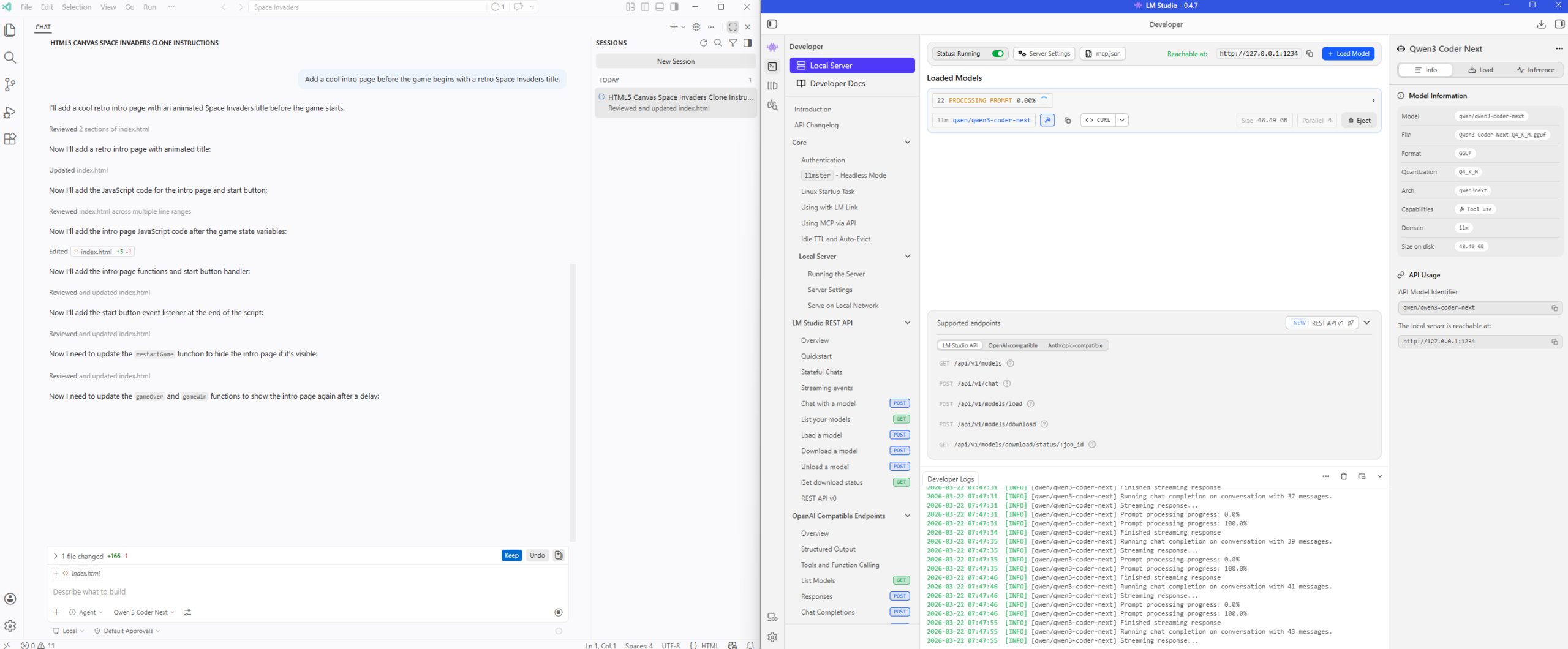Keep the index.html changes
This screenshot has height=649, width=1568.
point(511,555)
